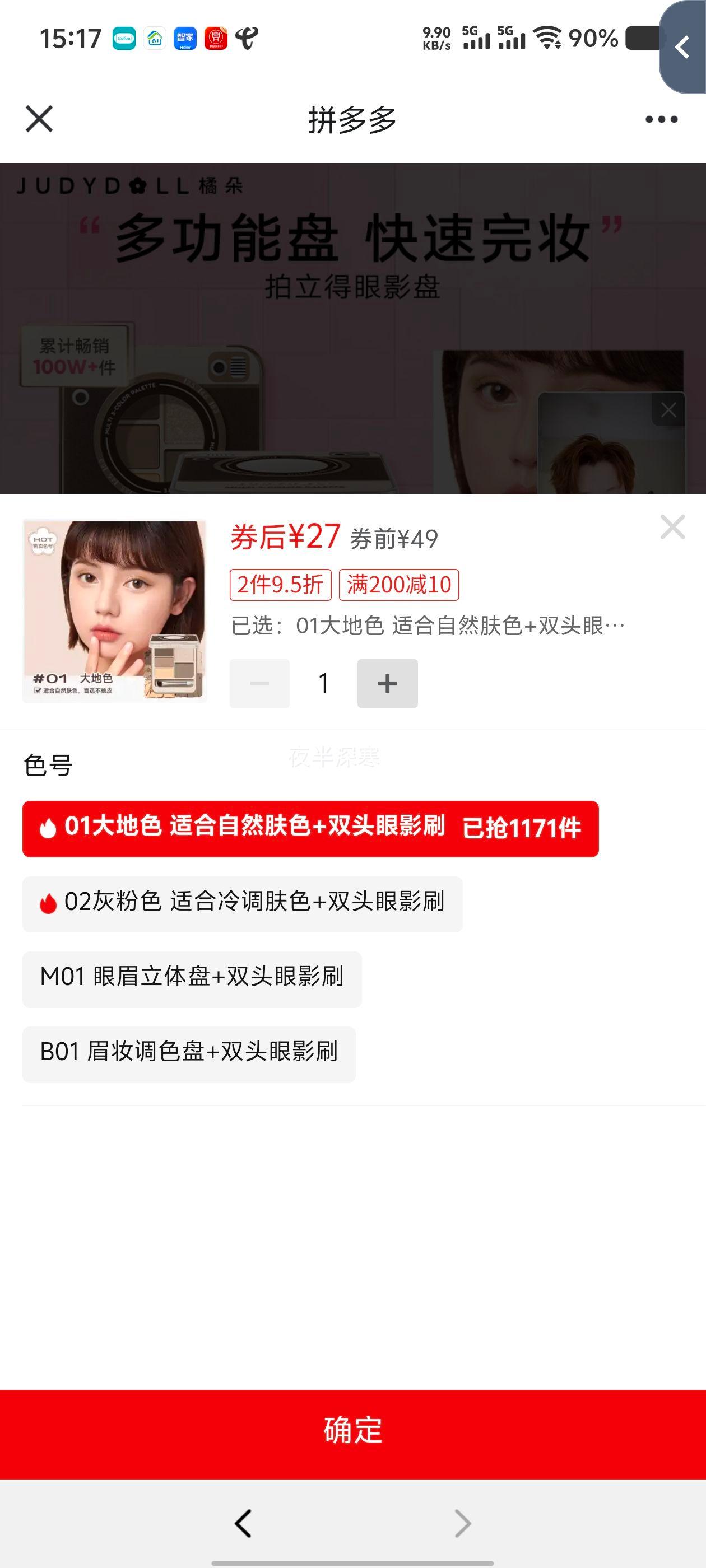This screenshot has height=1568, width=706.
Task: Go forward using bottom navigation arrow
Action: point(463,1524)
